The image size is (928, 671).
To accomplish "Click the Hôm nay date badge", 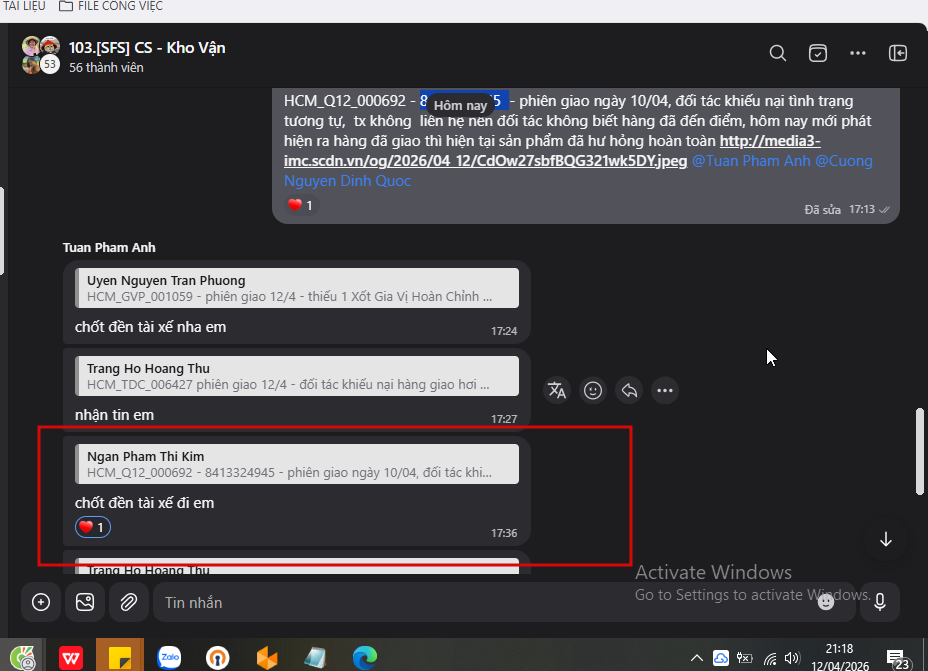I will tap(460, 105).
